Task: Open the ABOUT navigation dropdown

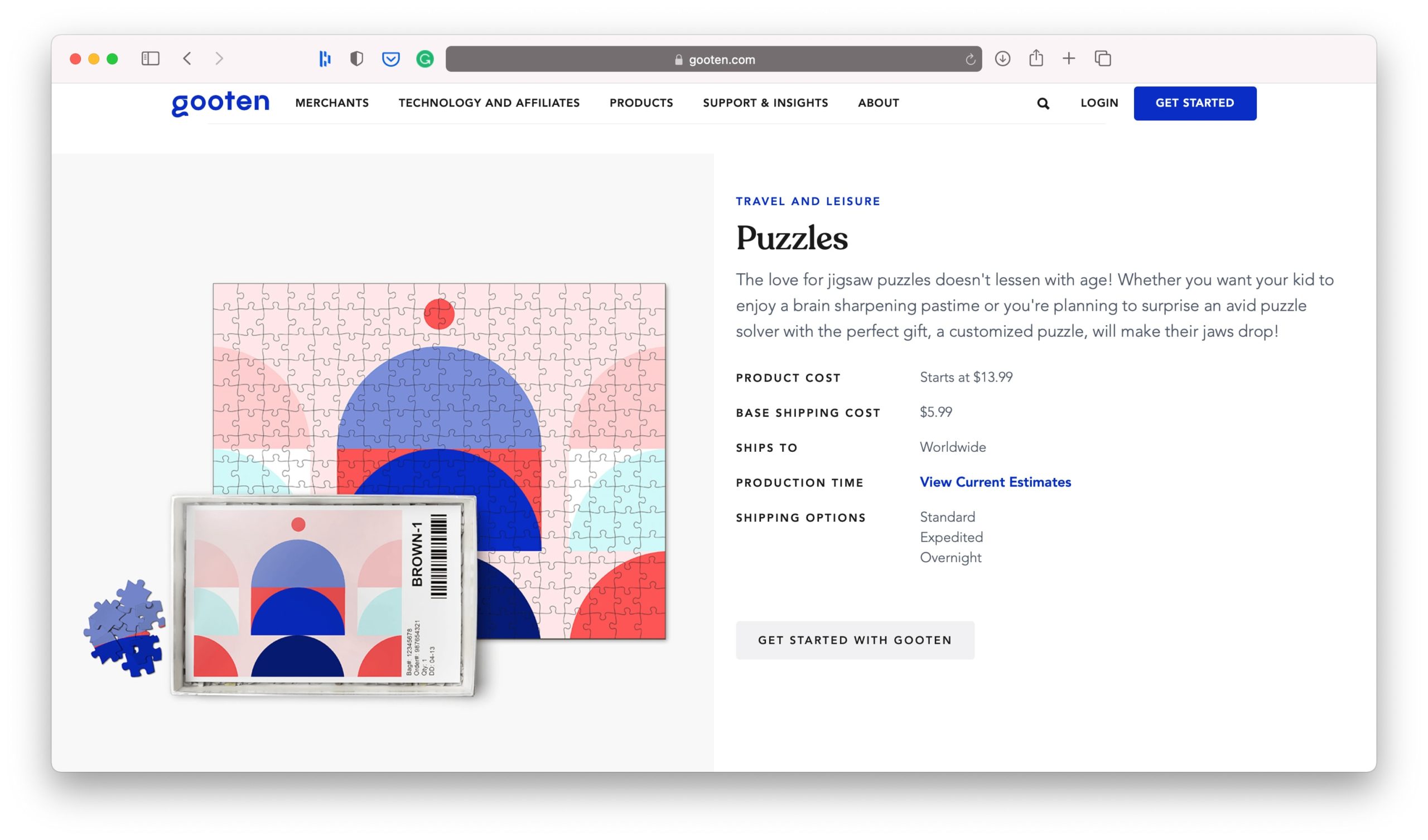Action: [878, 102]
